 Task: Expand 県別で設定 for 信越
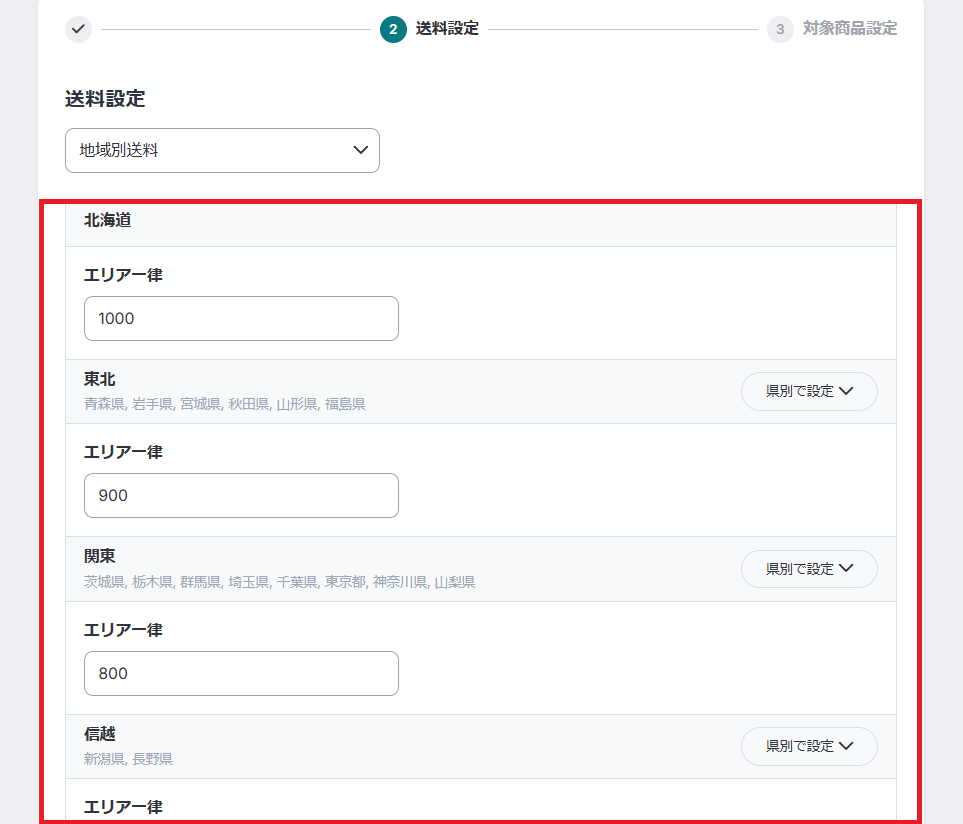pyautogui.click(x=808, y=746)
